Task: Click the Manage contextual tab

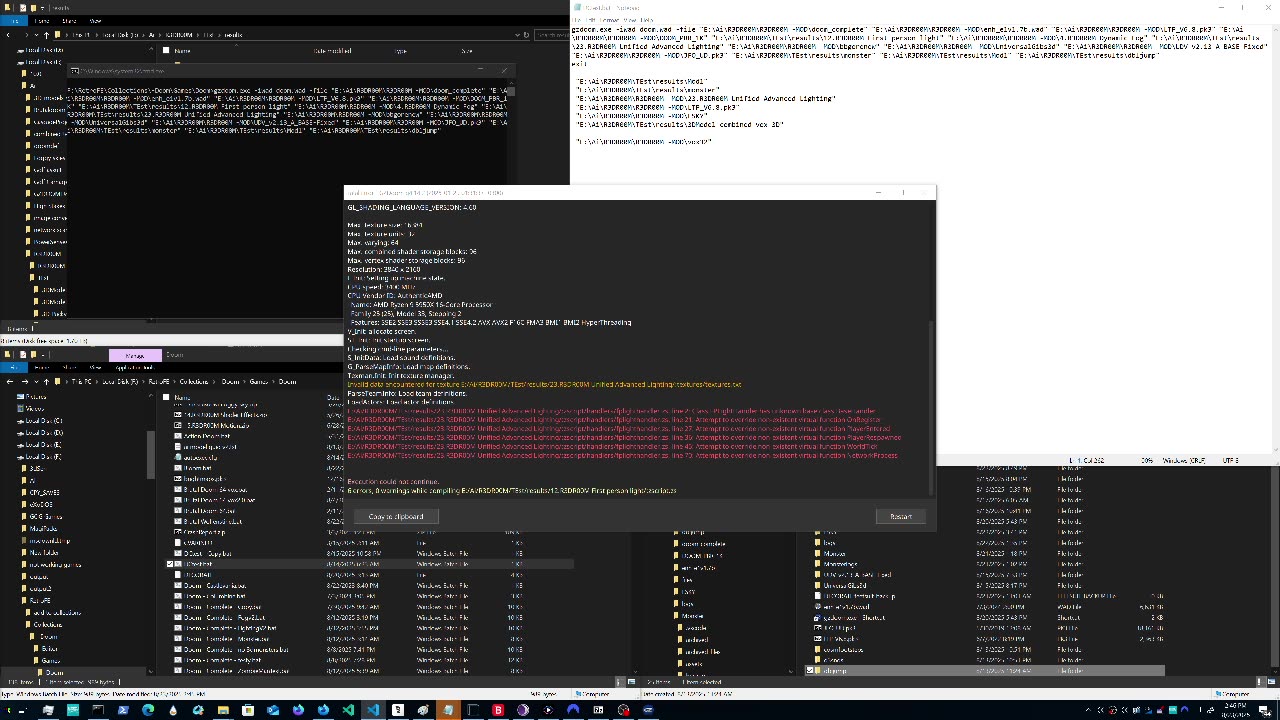Action: 135,355
